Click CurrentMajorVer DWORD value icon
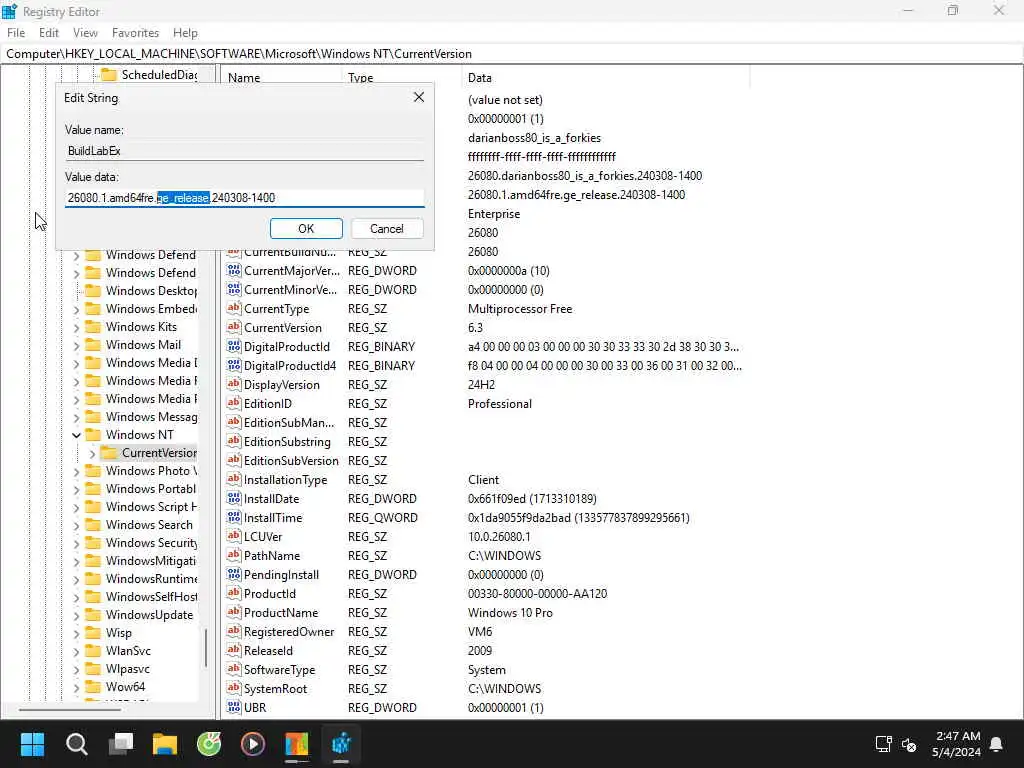1024x768 pixels. (x=234, y=270)
